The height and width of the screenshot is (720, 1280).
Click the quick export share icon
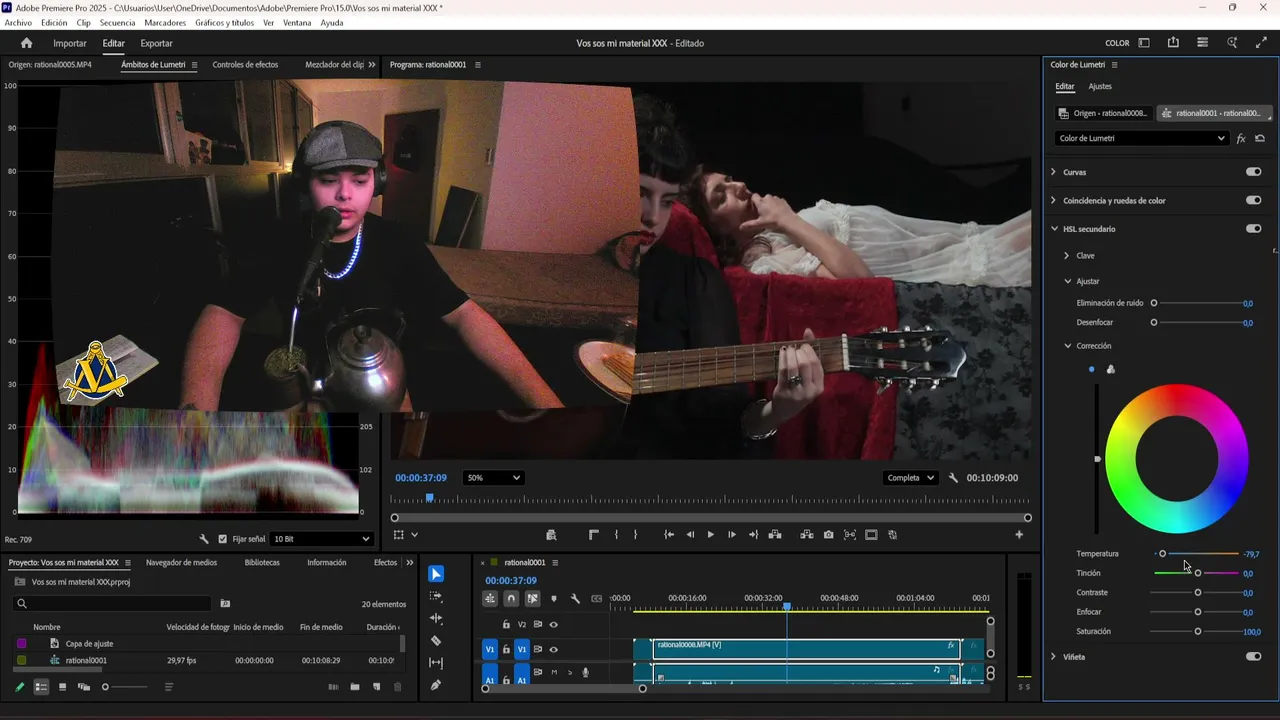coord(1173,43)
